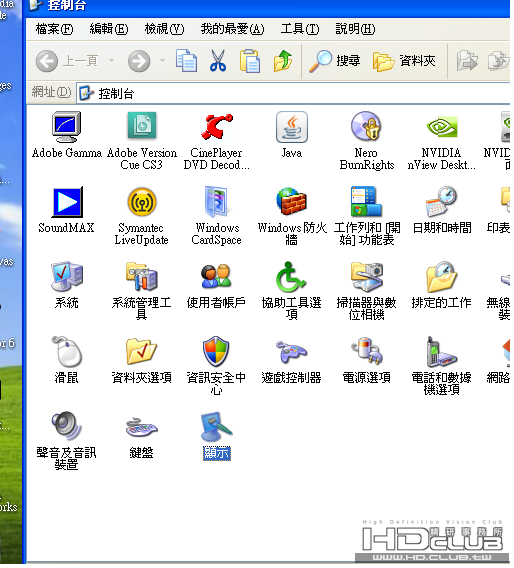The image size is (514, 568).
Task: Toggle the 資料夾 folders pane button
Action: click(x=404, y=61)
